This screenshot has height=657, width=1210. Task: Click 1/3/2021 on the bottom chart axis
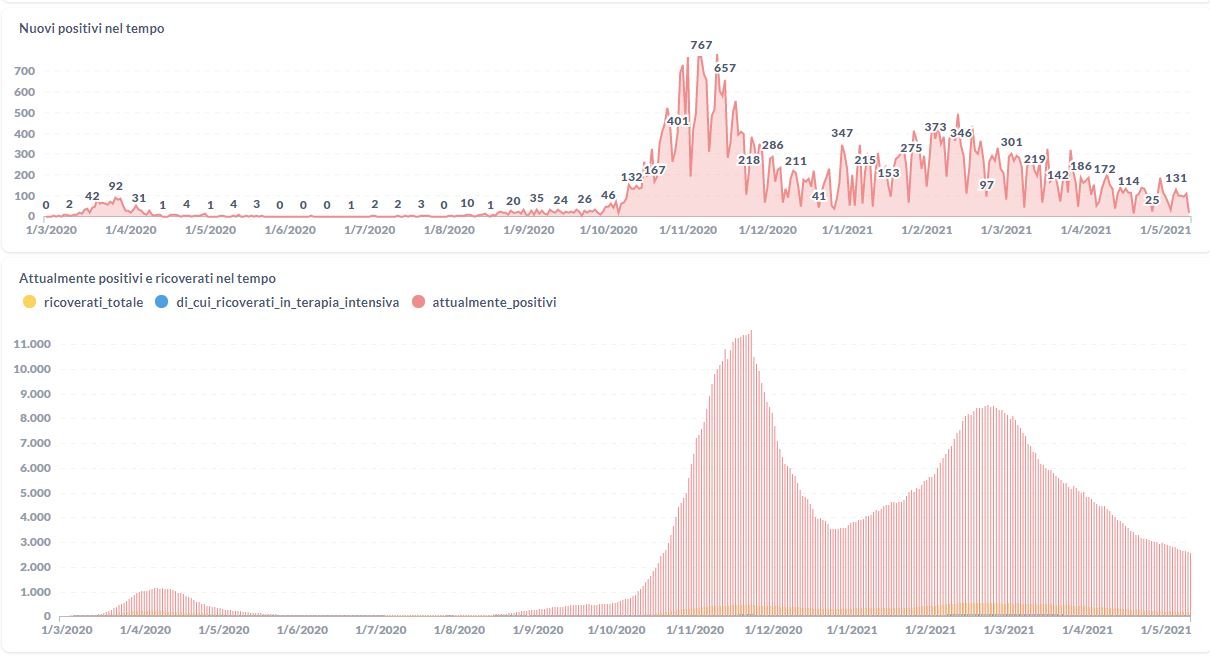pyautogui.click(x=1006, y=630)
